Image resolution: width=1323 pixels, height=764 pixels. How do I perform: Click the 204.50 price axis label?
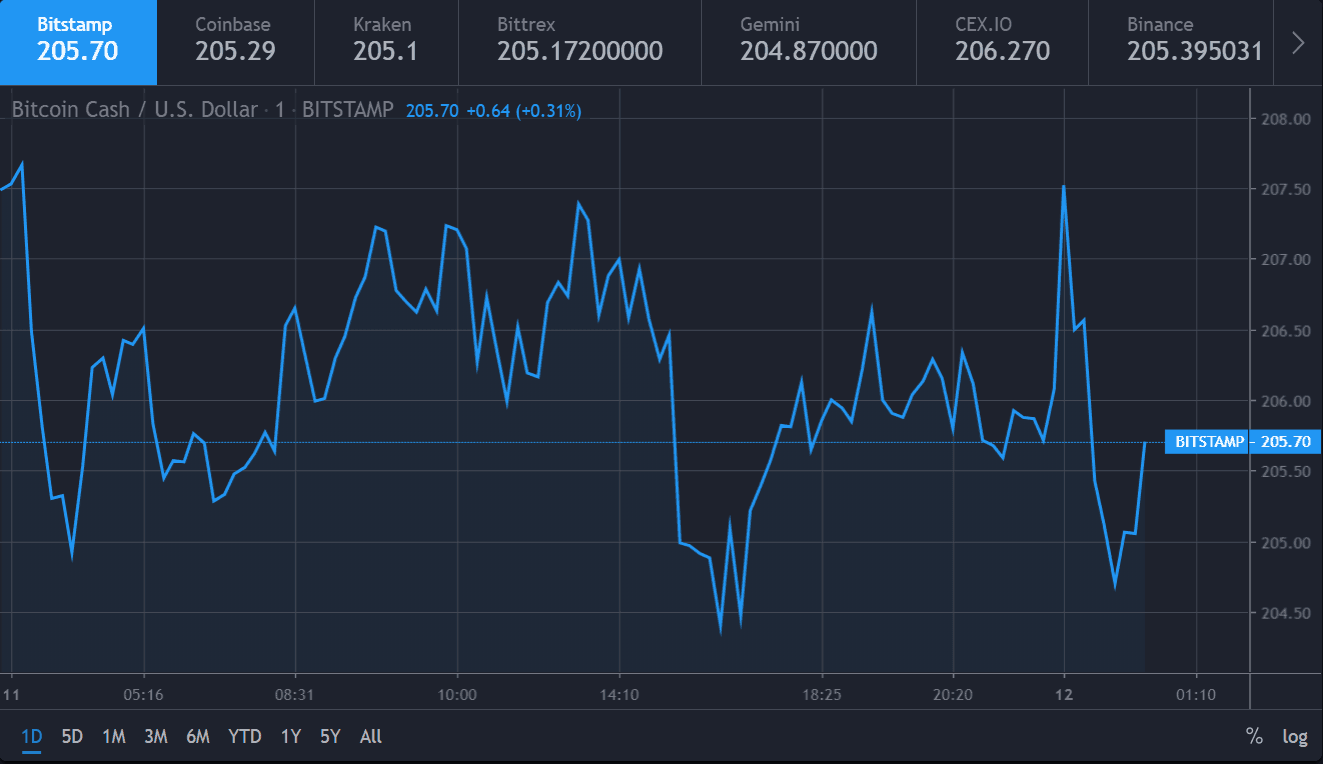(1286, 613)
